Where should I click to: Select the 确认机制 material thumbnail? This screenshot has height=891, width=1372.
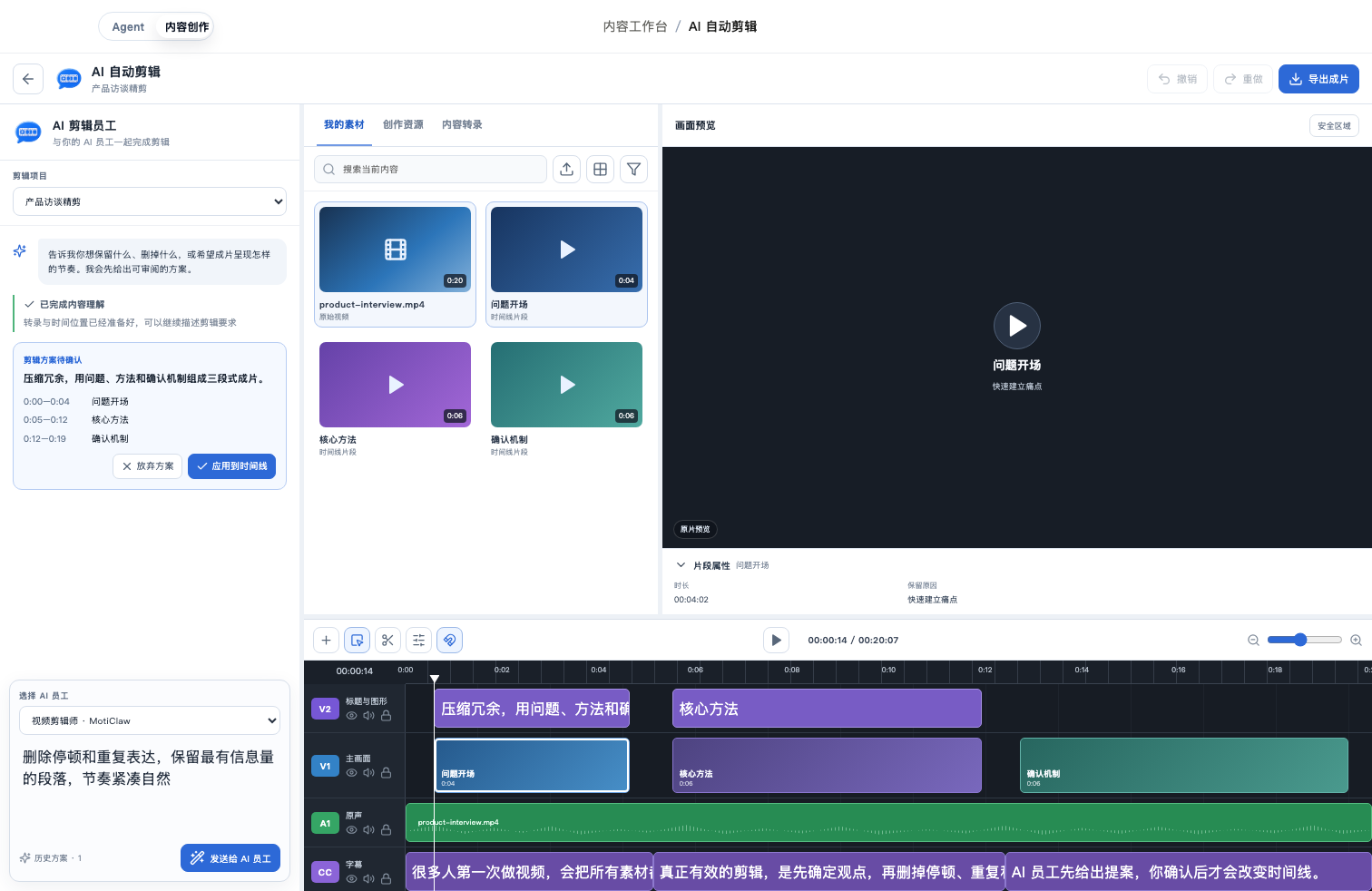point(566,385)
